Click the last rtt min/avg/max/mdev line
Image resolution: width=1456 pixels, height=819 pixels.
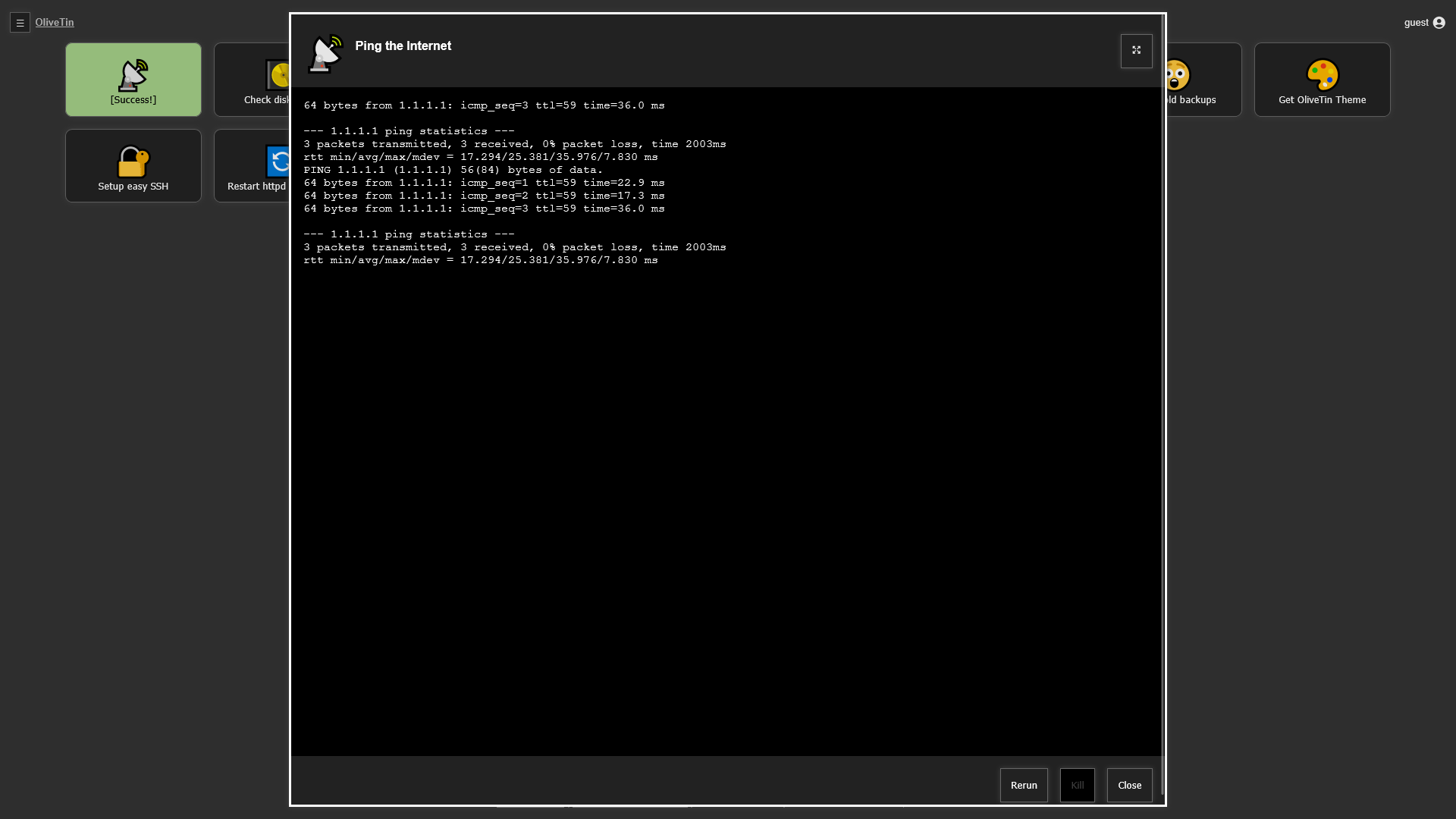481,260
